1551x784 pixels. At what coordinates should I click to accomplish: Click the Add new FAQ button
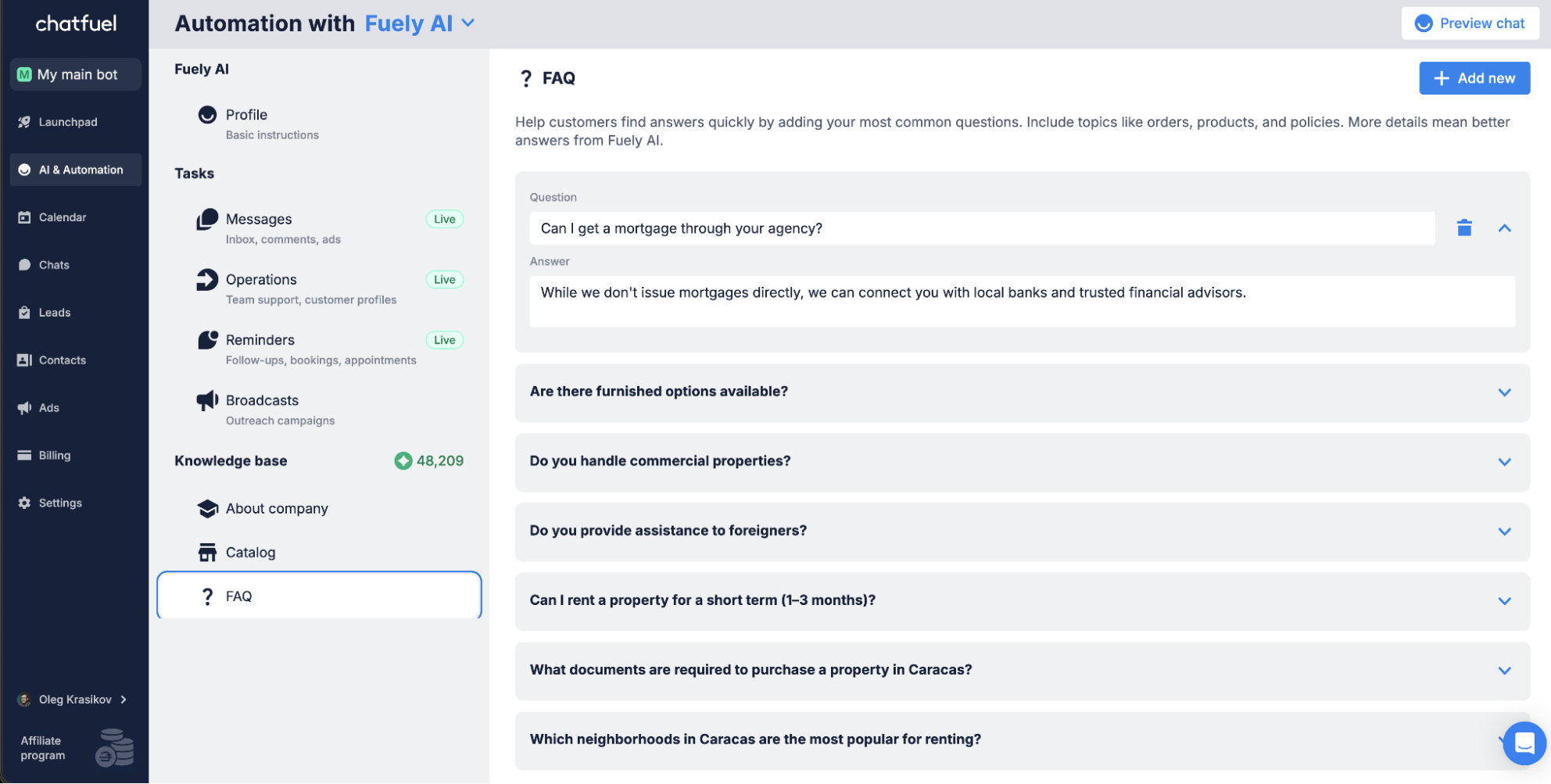click(1474, 78)
